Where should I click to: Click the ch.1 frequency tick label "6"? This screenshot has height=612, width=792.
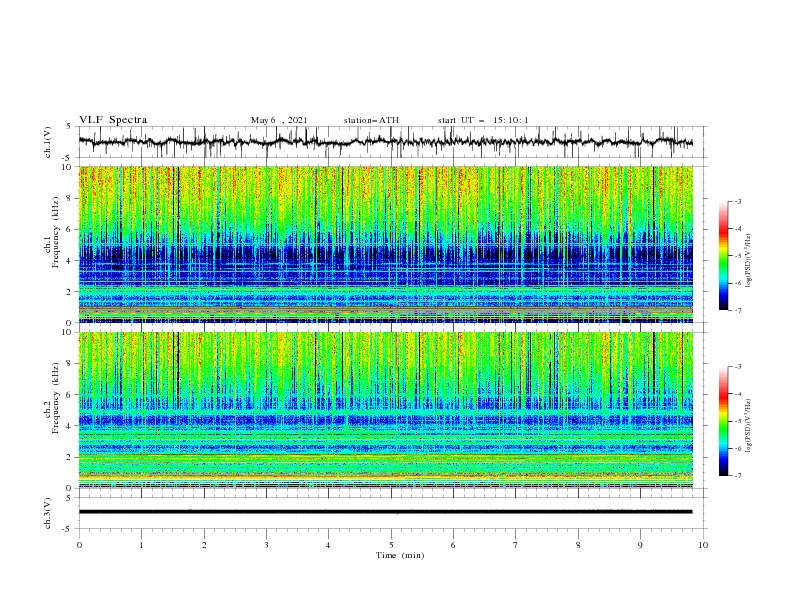69,229
